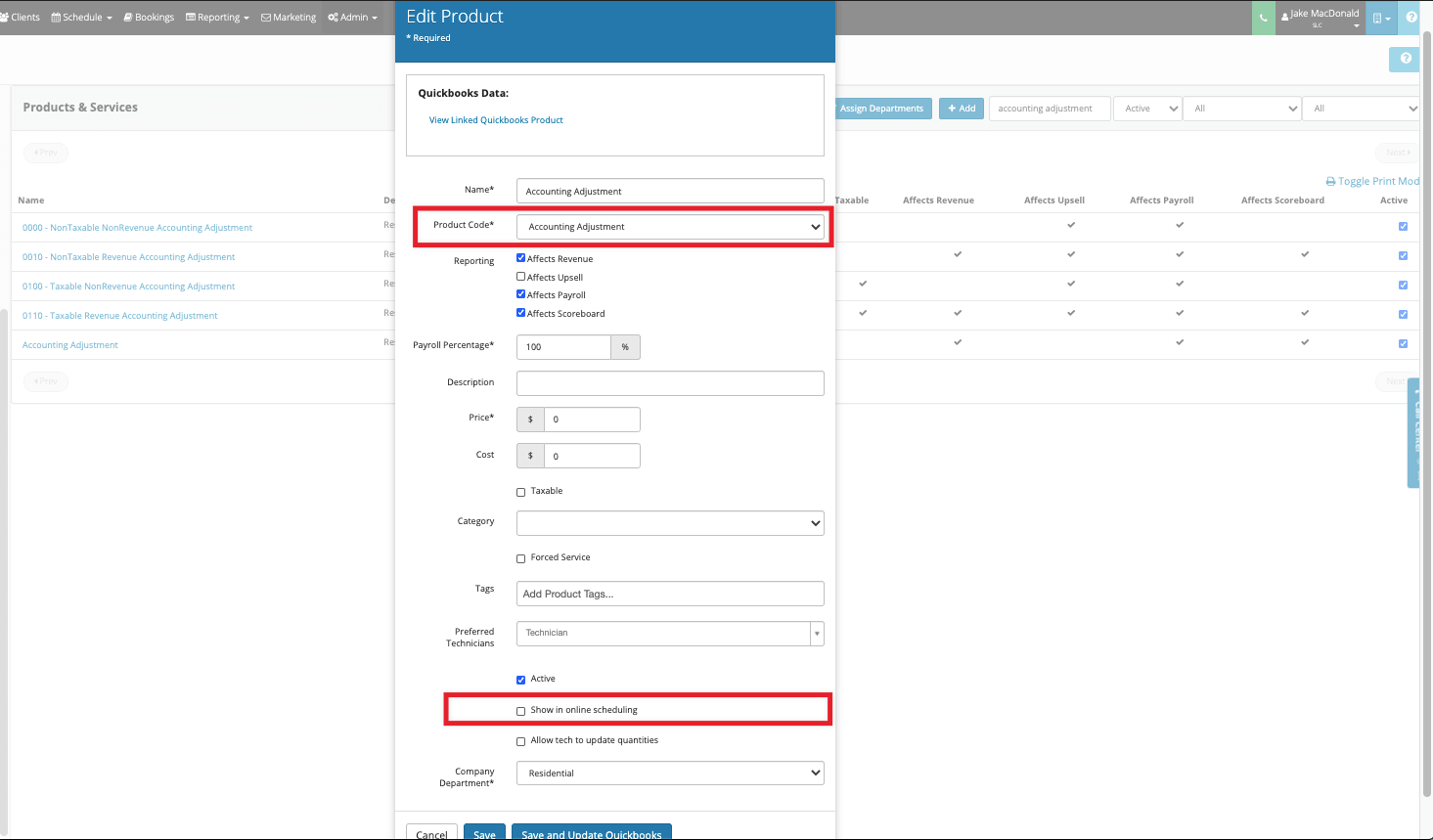Enable the Taxable checkbox in Edit Product

pyautogui.click(x=520, y=492)
